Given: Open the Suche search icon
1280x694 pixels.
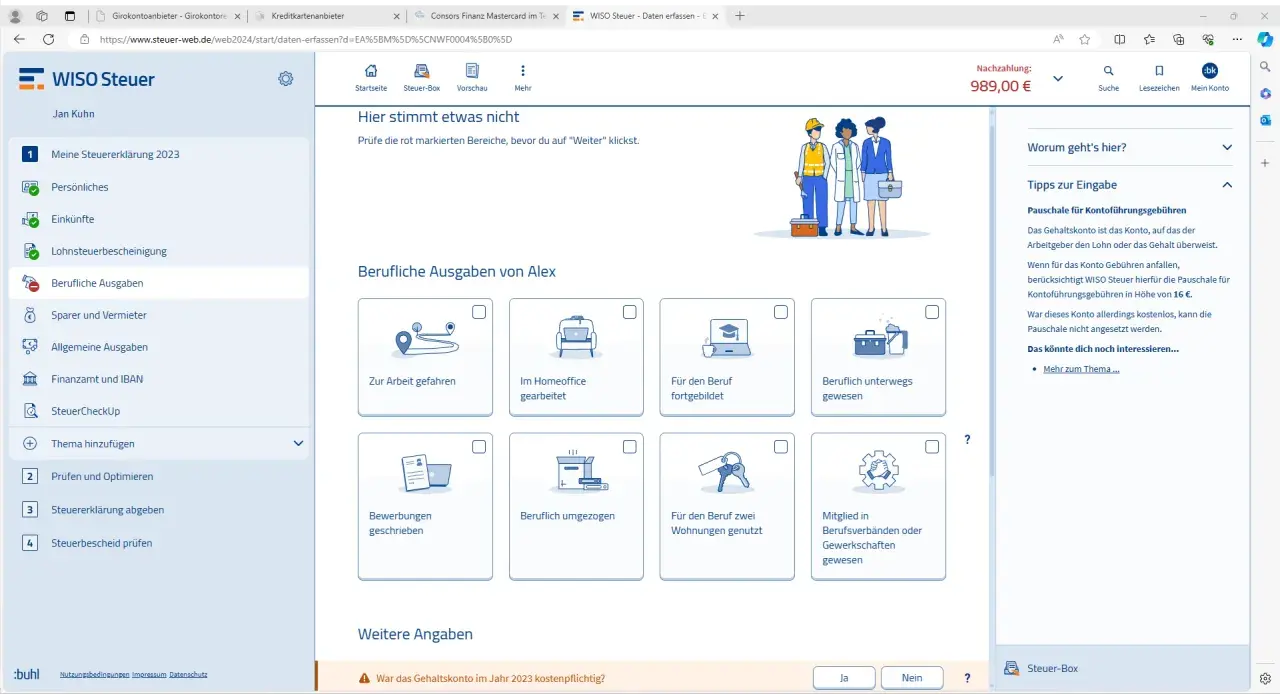Looking at the screenshot, I should pyautogui.click(x=1108, y=71).
